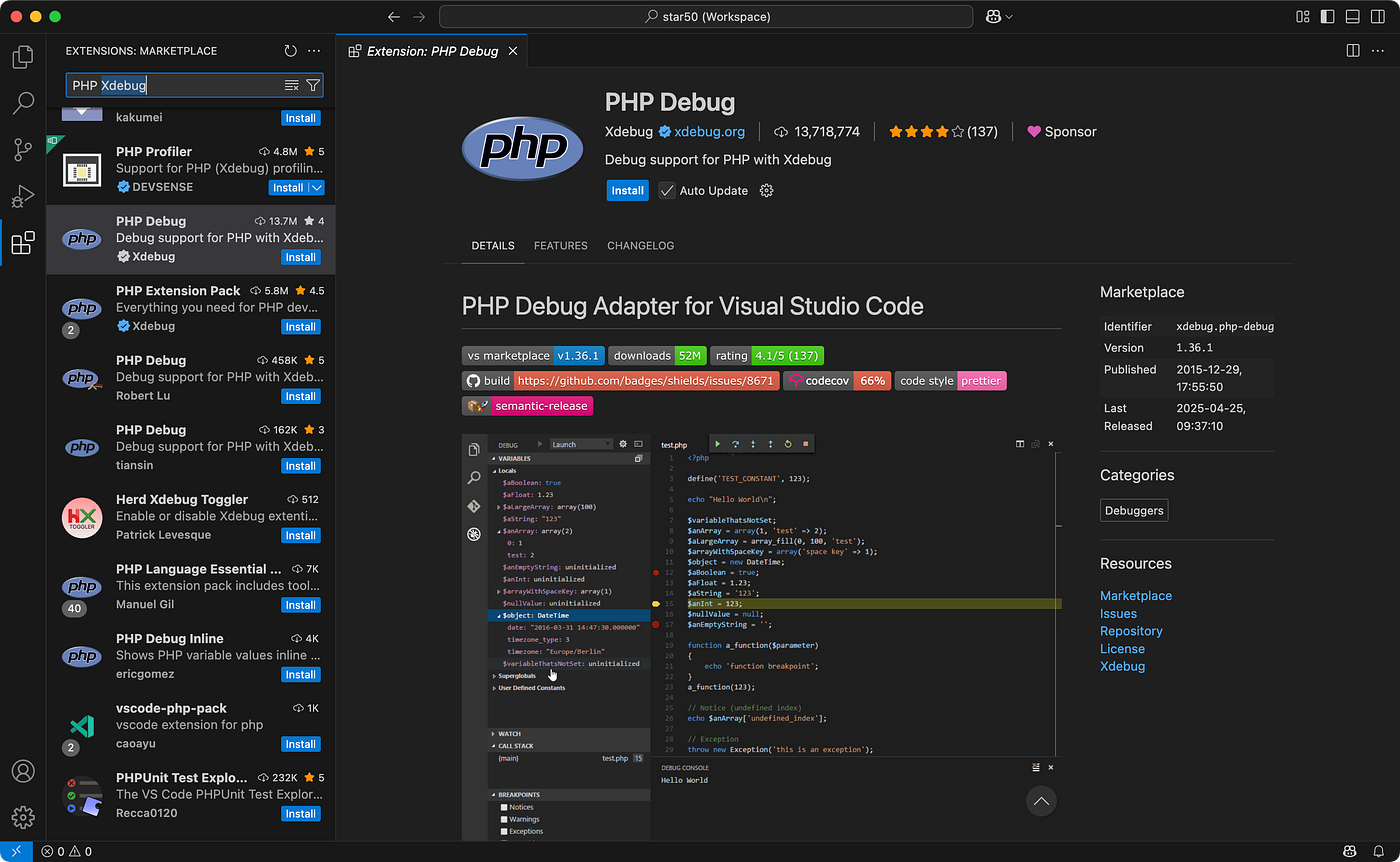Click the codecov 66% badge
Viewport: 1400px width, 862px height.
837,381
